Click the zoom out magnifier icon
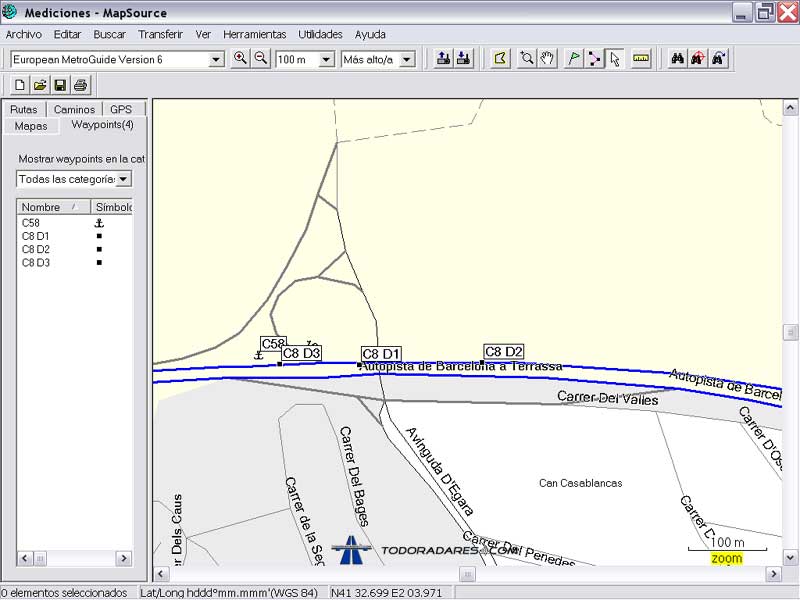The width and height of the screenshot is (800, 600). pos(261,59)
